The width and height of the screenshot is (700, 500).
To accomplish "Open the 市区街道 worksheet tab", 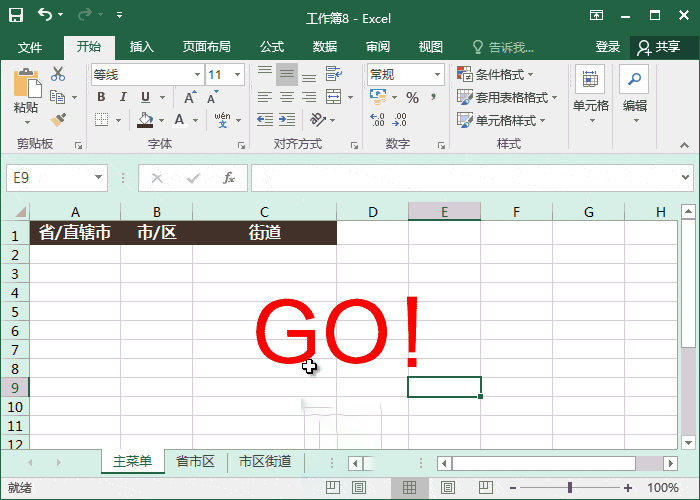I will pyautogui.click(x=265, y=462).
